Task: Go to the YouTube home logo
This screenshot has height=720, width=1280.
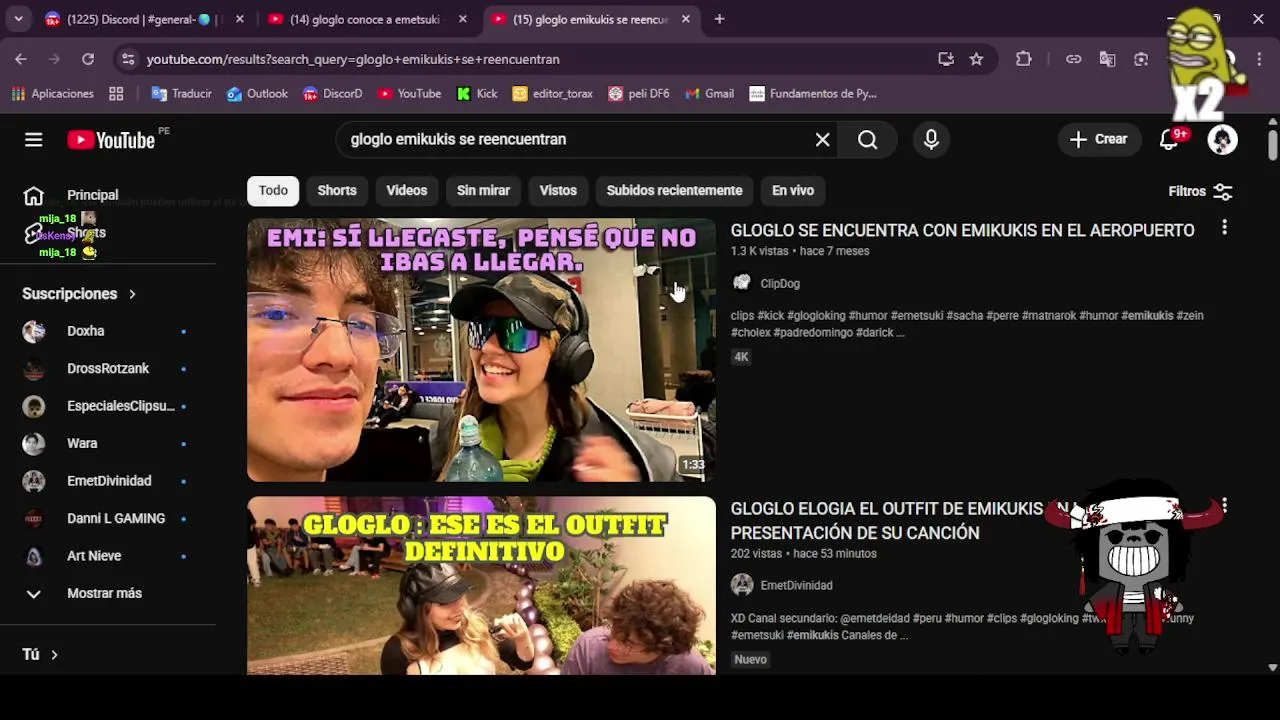Action: click(111, 140)
